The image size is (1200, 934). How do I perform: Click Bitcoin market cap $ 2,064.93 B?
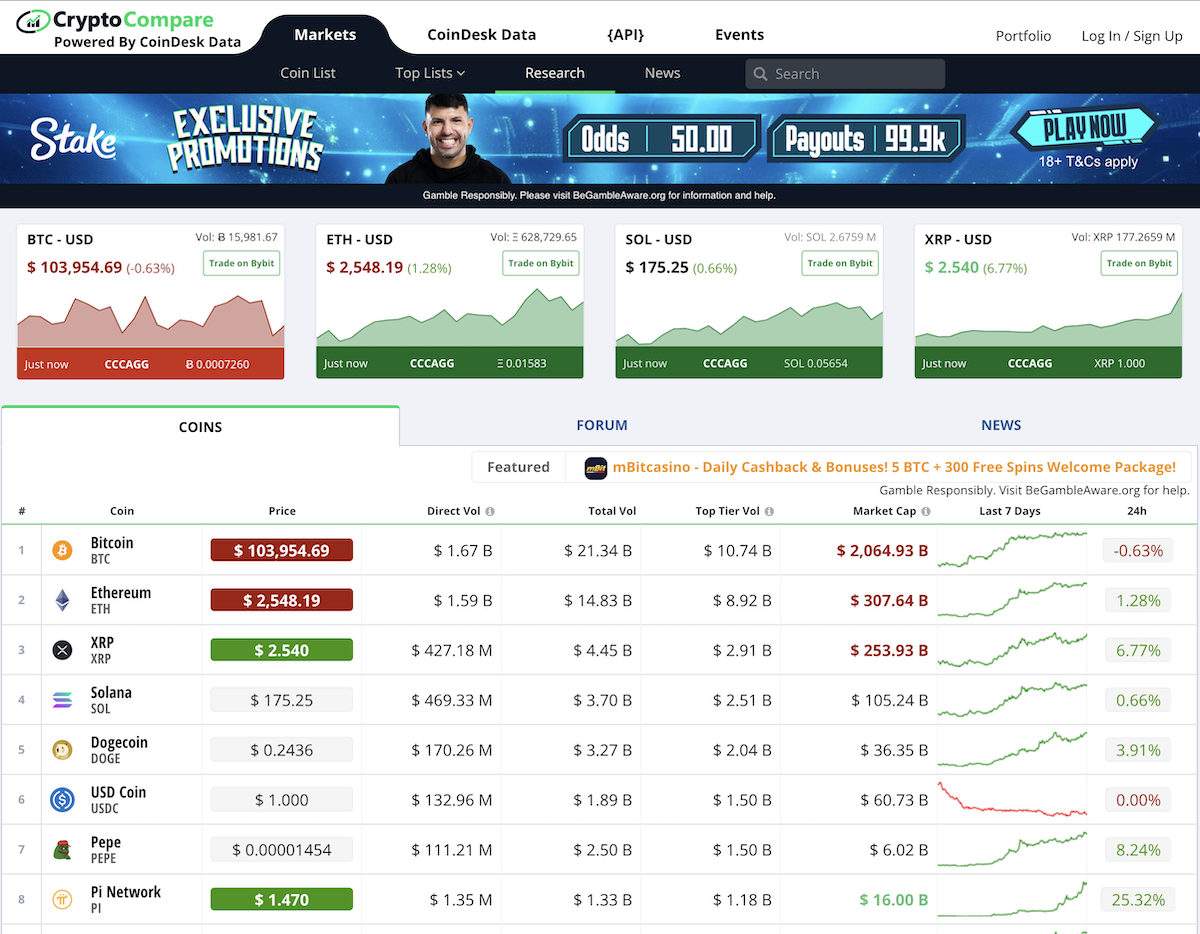coord(882,550)
